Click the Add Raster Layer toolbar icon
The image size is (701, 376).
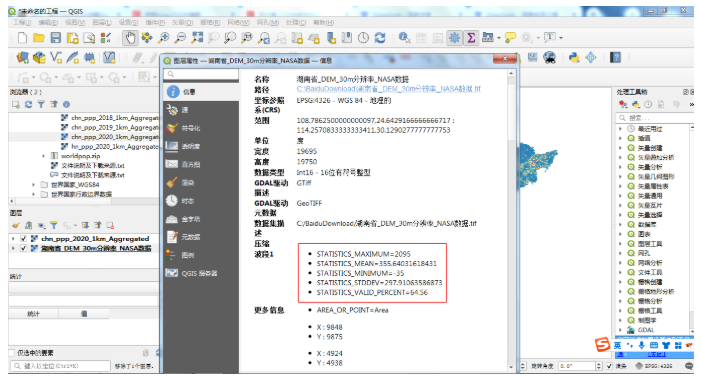click(x=39, y=57)
